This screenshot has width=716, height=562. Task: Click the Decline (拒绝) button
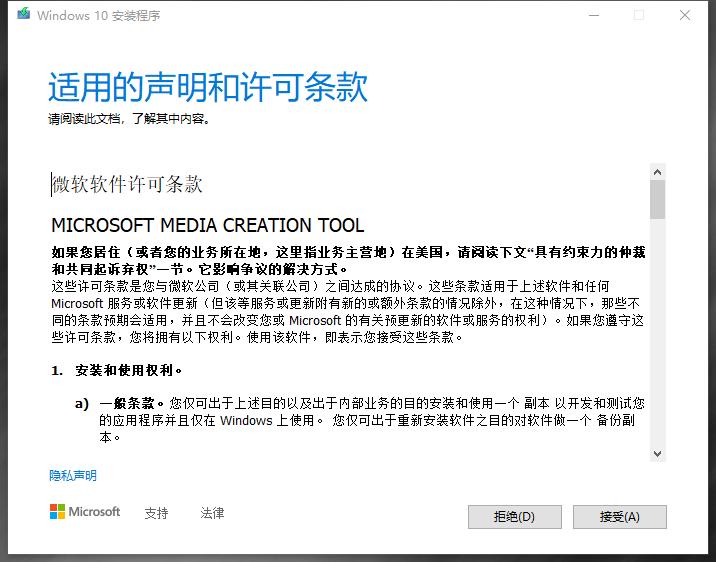pyautogui.click(x=515, y=517)
